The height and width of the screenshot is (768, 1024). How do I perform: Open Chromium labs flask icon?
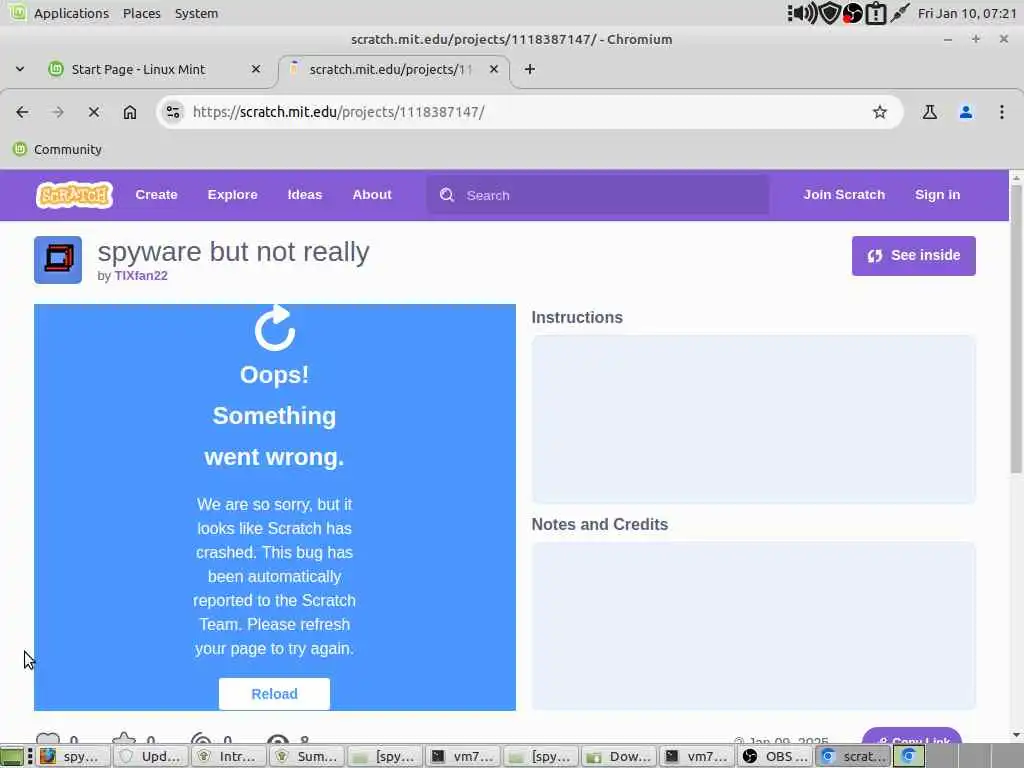tap(929, 112)
